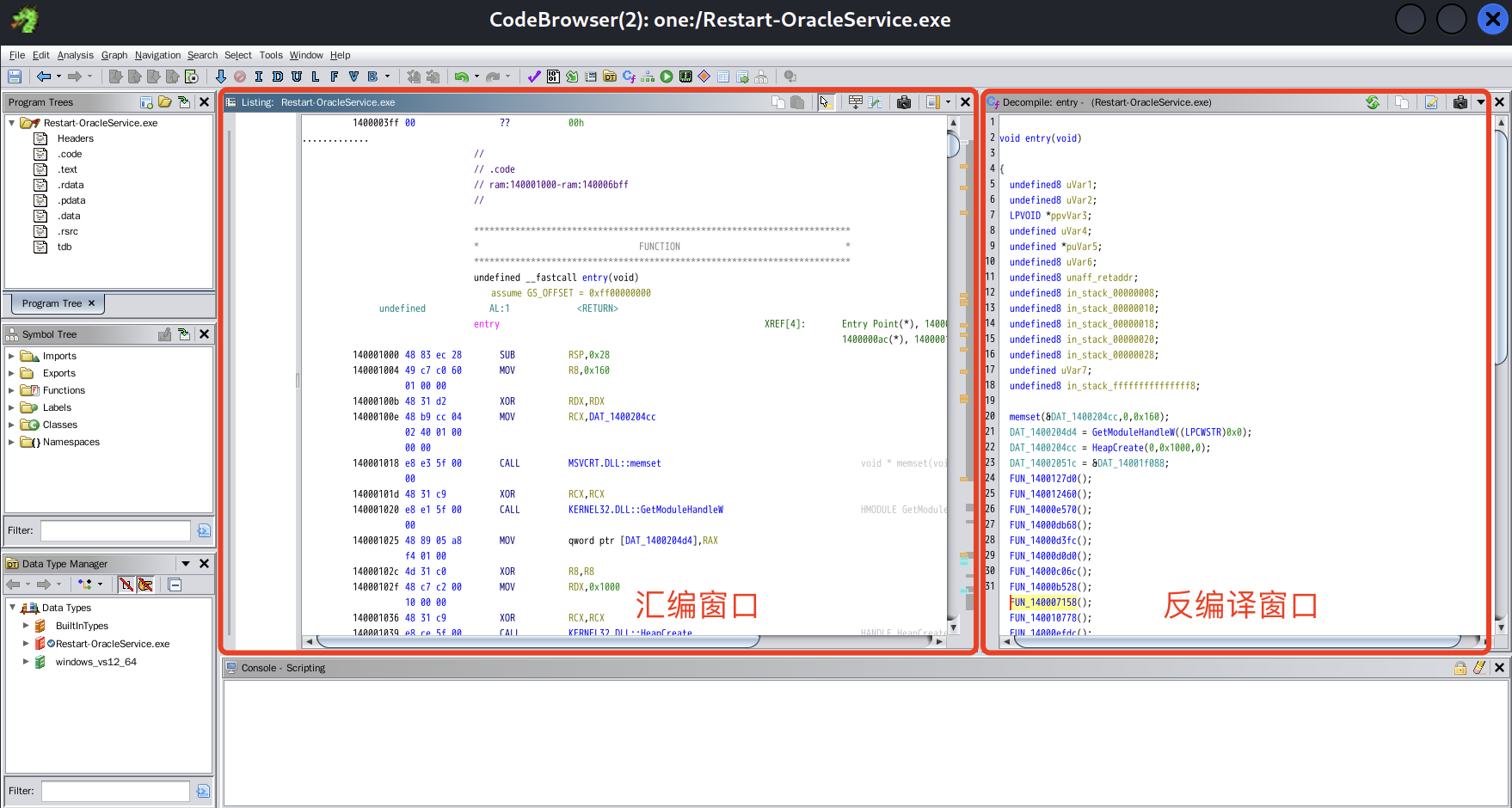Click FUN_140007158 in the decompile view
This screenshot has width=1512, height=808.
1042,603
